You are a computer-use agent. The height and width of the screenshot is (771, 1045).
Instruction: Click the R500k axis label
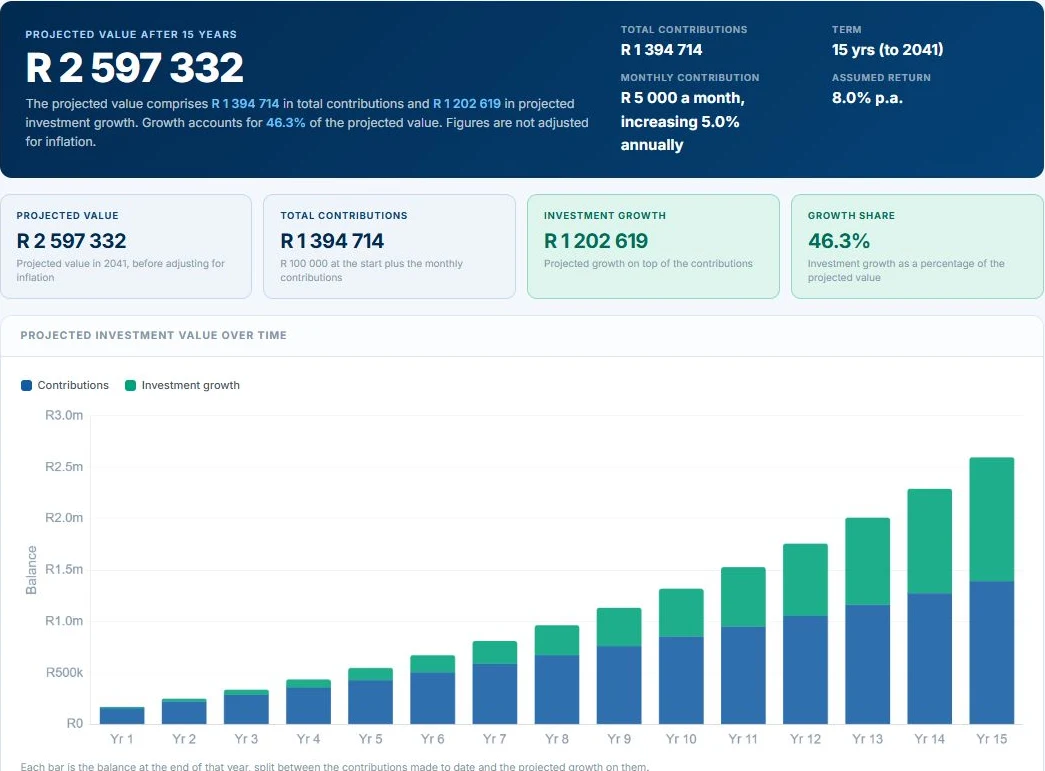coord(65,672)
